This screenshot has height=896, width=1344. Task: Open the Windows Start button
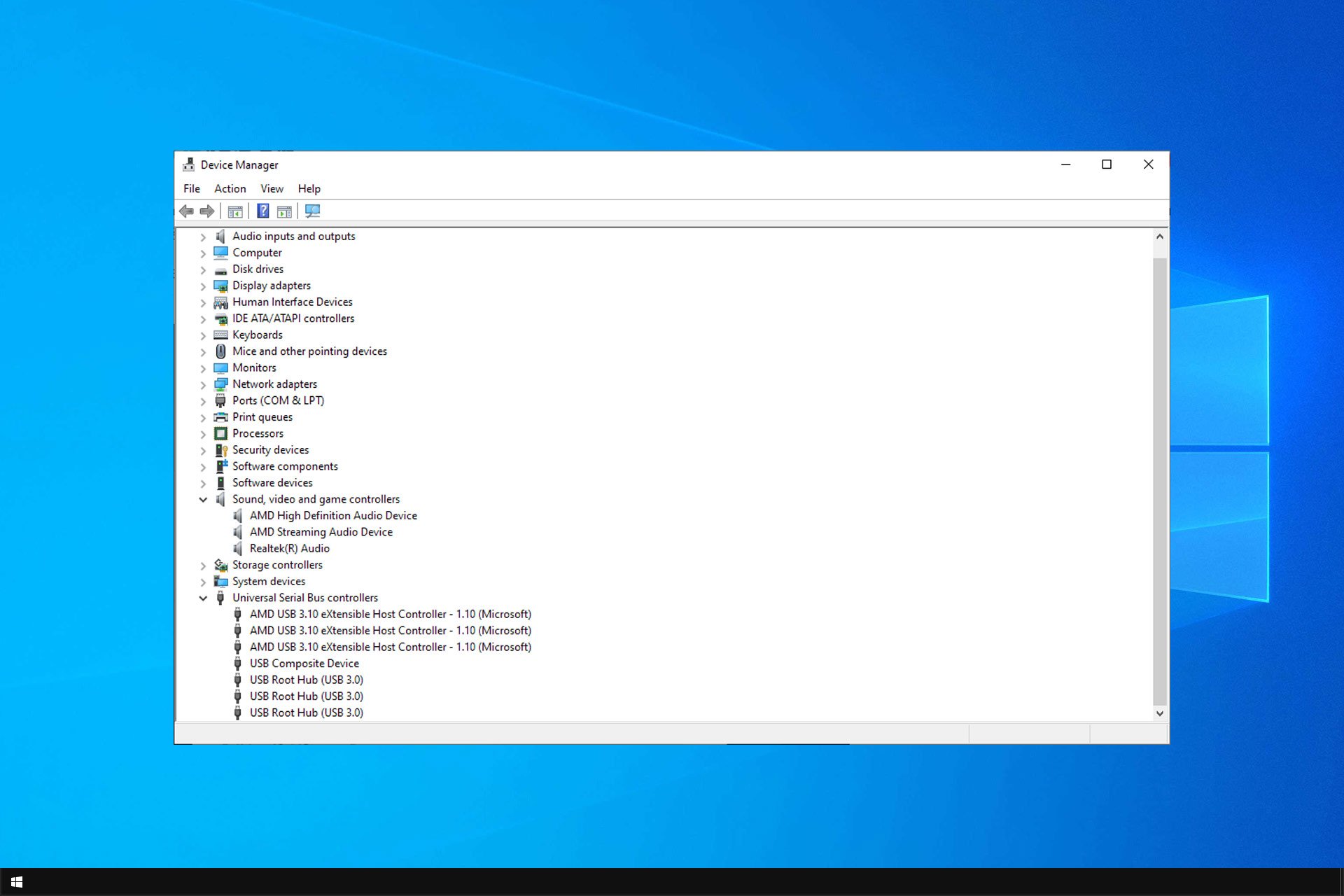tap(17, 882)
